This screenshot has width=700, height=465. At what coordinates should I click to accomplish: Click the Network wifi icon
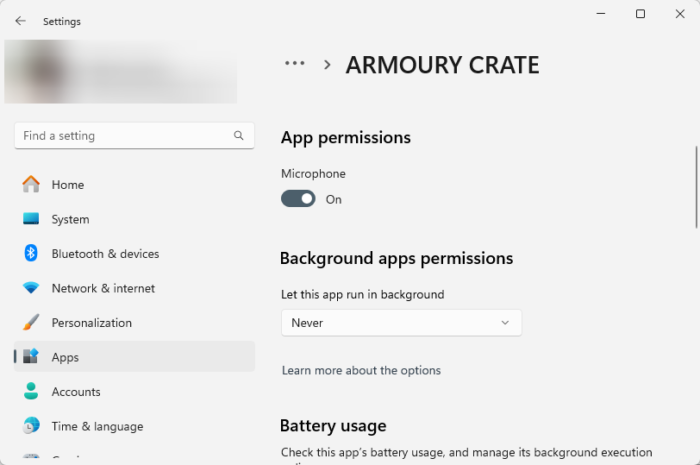31,288
